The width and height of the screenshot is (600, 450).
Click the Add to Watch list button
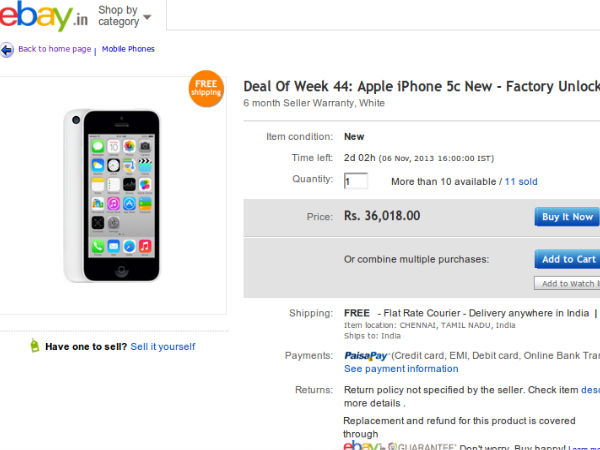567,283
